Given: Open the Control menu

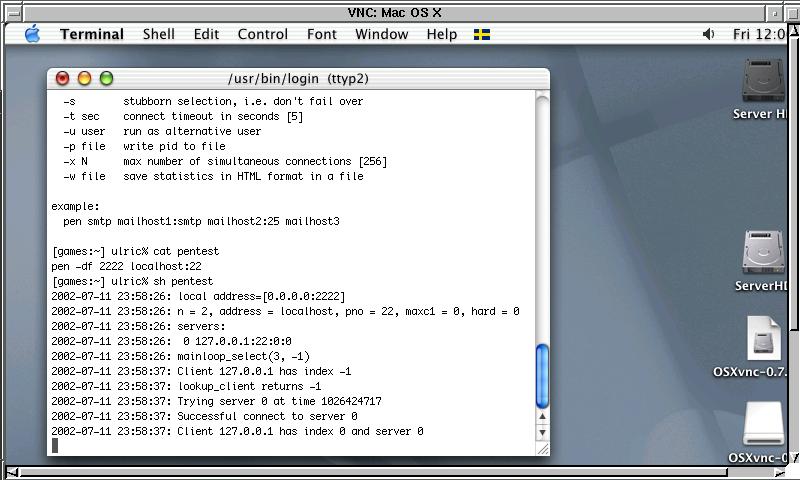Looking at the screenshot, I should tap(263, 34).
